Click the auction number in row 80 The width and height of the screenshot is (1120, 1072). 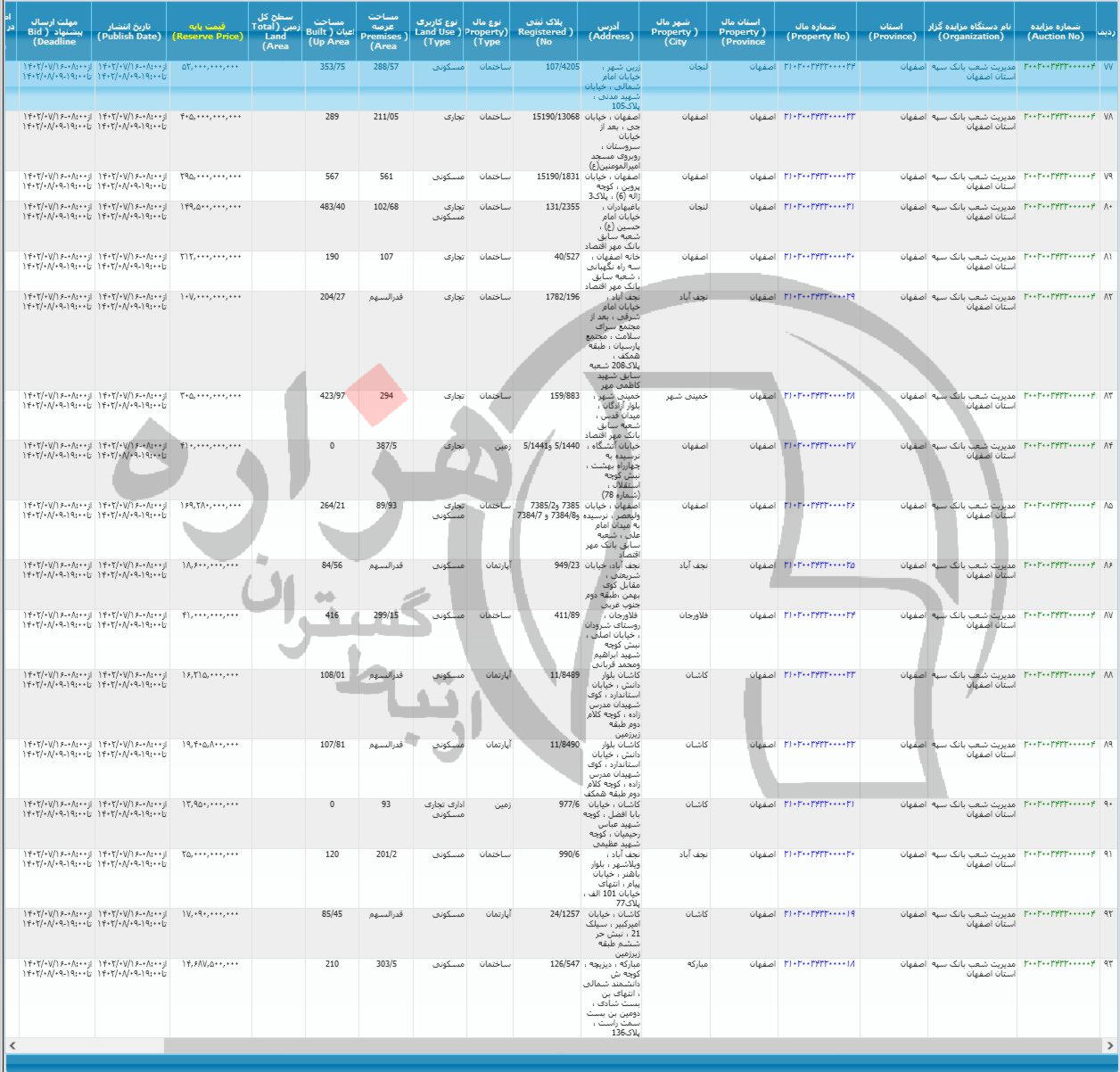1059,207
